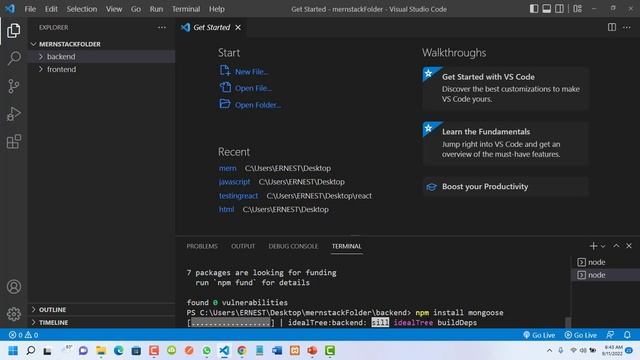Screen dimensions: 640x360
Task: Open recent folder mern
Action: click(227, 168)
